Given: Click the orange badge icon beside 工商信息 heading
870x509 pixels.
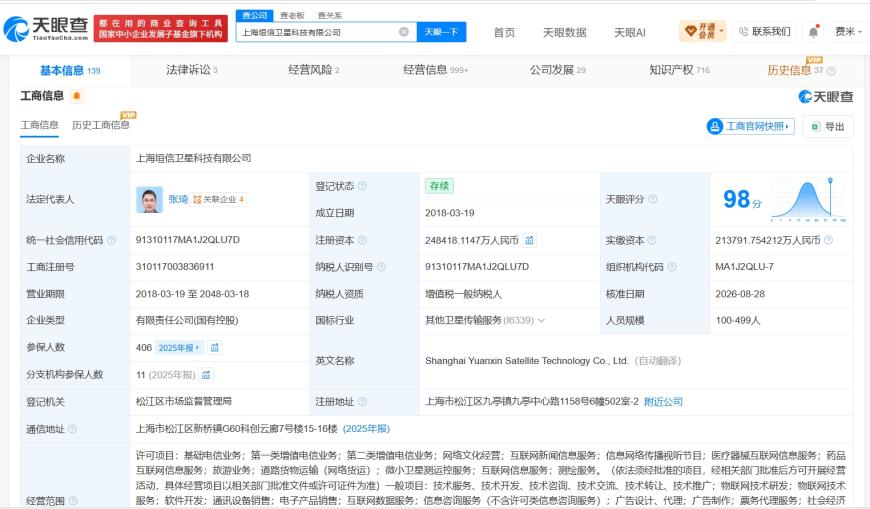Looking at the screenshot, I should click(x=77, y=96).
